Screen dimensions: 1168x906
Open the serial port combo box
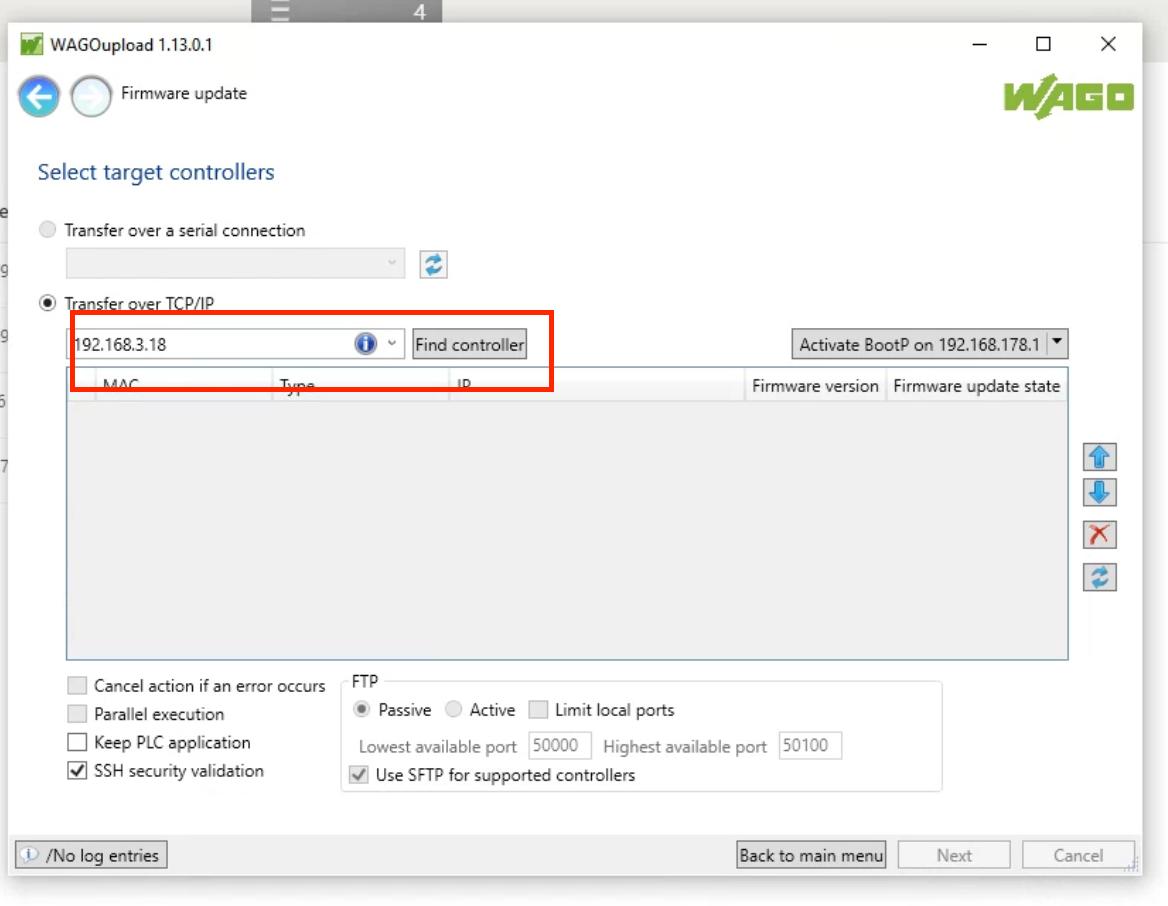(x=235, y=263)
